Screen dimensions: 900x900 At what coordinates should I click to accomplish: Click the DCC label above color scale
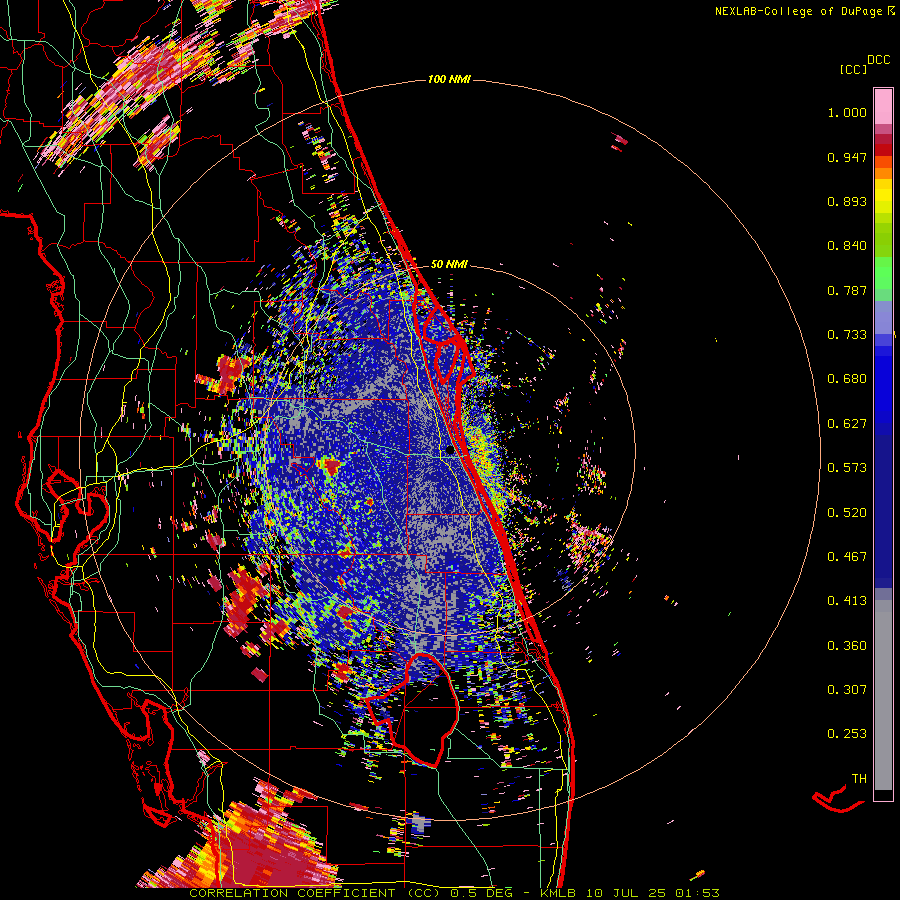(x=879, y=60)
